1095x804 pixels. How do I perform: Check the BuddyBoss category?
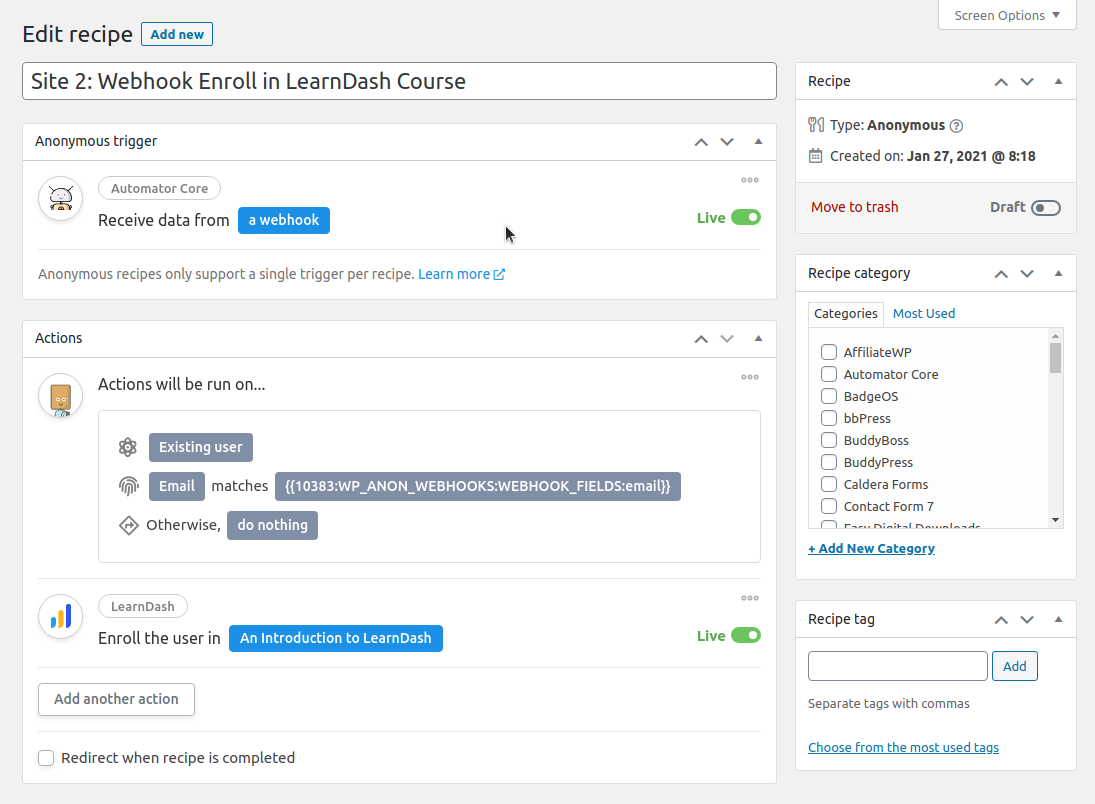[x=829, y=440]
